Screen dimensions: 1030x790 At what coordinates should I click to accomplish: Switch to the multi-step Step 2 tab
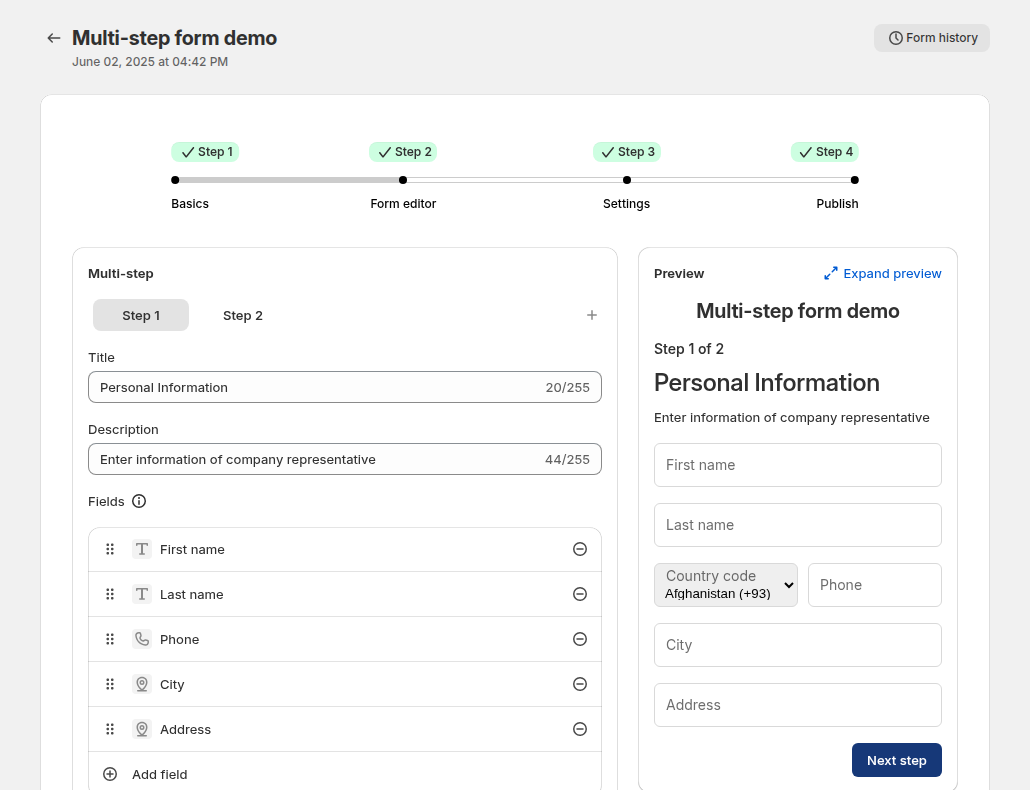pos(242,315)
